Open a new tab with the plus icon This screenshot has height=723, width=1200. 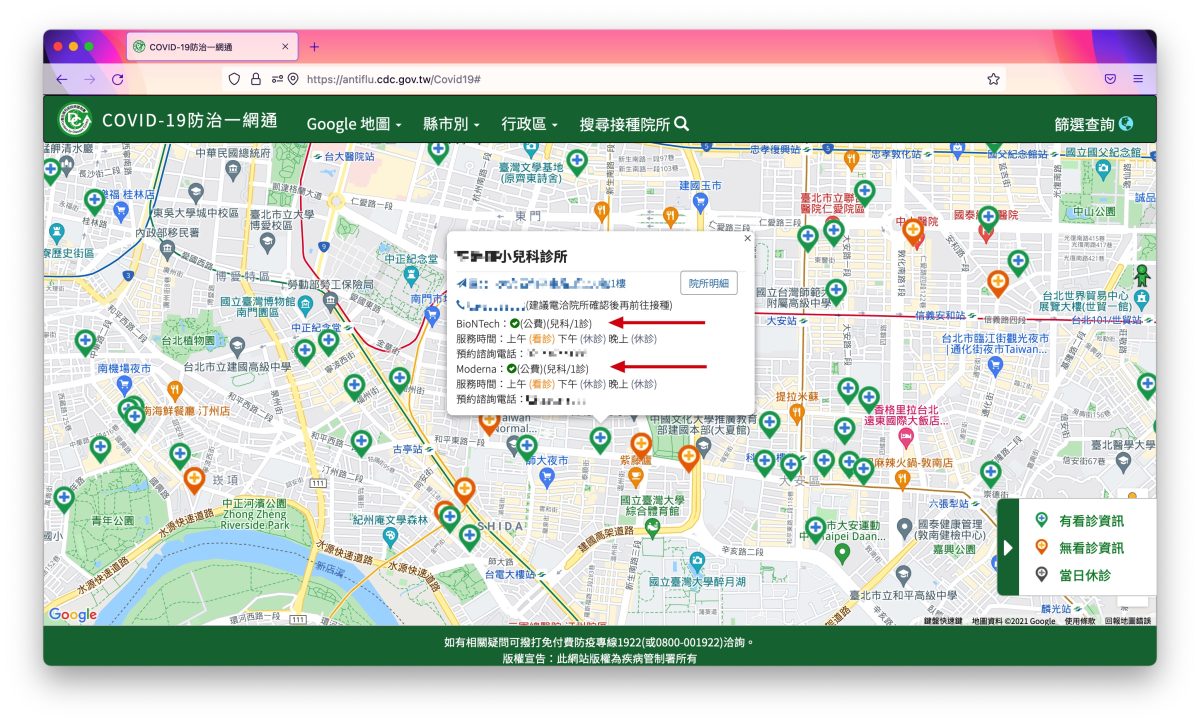(314, 47)
